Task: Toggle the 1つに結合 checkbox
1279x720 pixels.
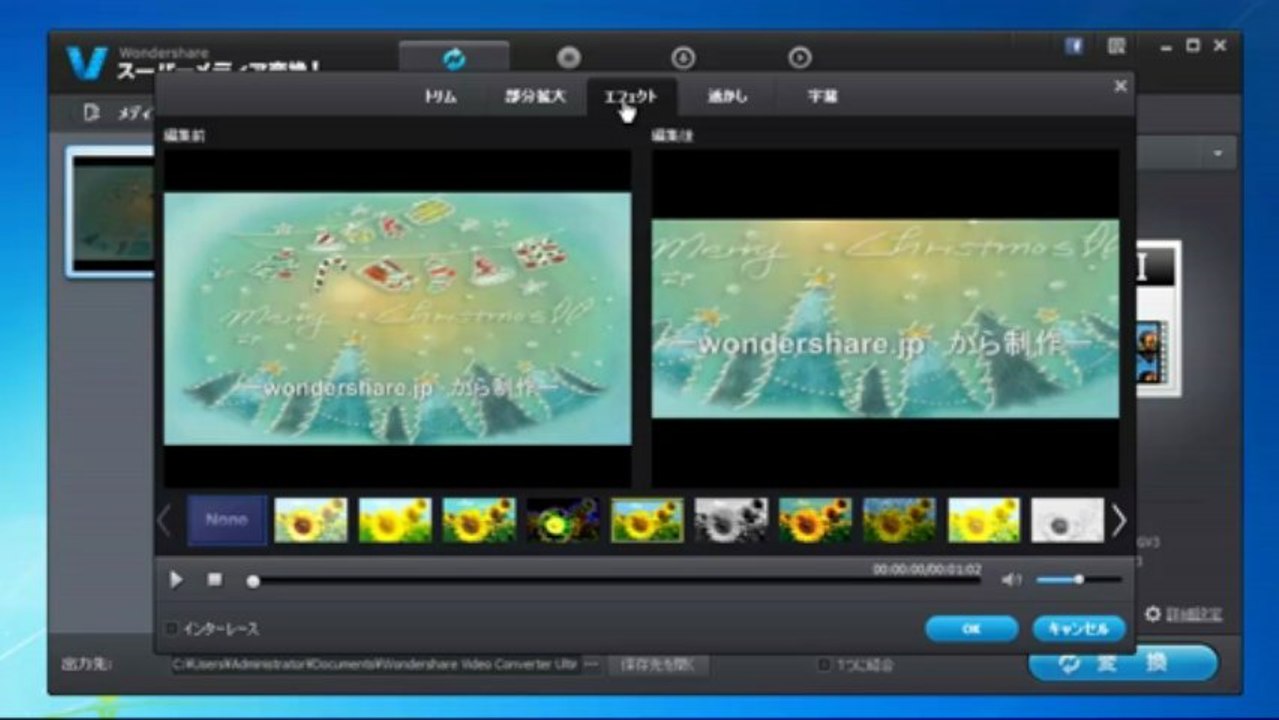Action: pyautogui.click(x=824, y=664)
